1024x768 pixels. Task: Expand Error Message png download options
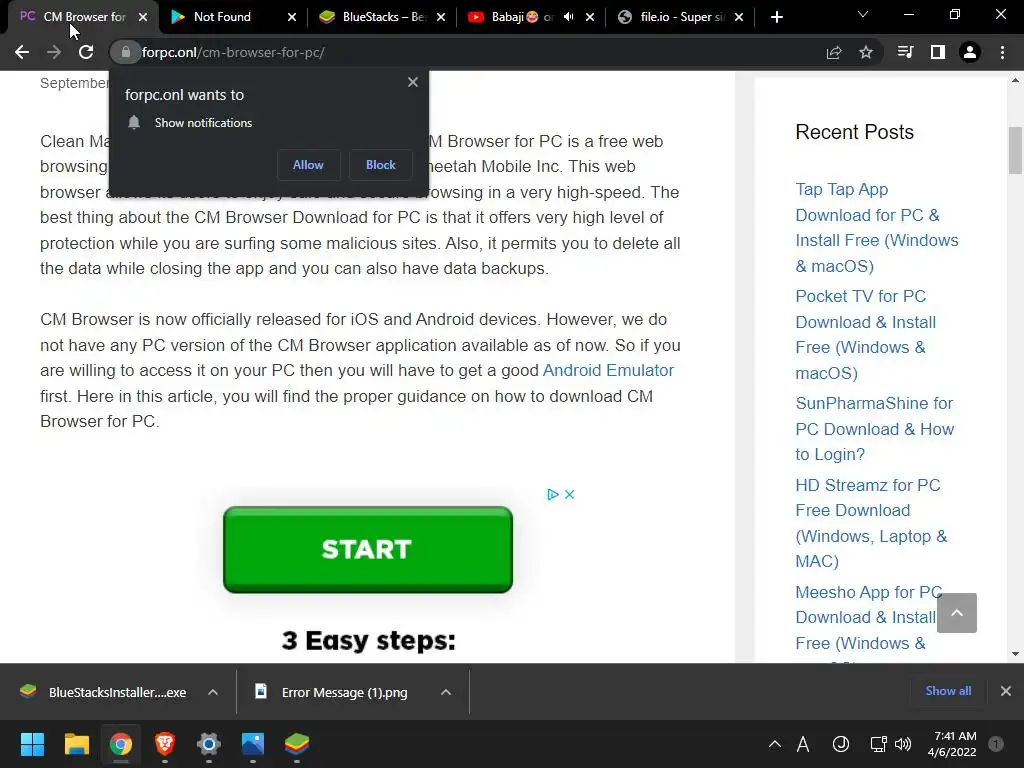tap(446, 692)
